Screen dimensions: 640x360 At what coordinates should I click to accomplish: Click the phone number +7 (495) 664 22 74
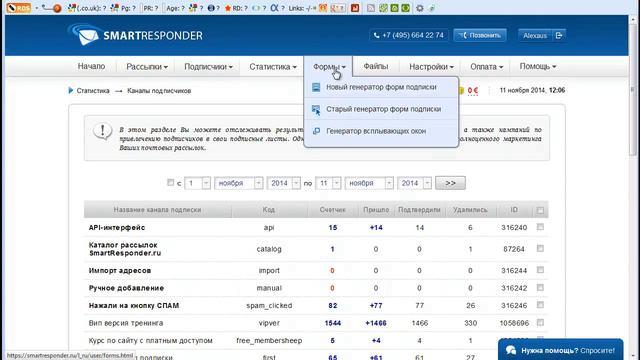409,36
